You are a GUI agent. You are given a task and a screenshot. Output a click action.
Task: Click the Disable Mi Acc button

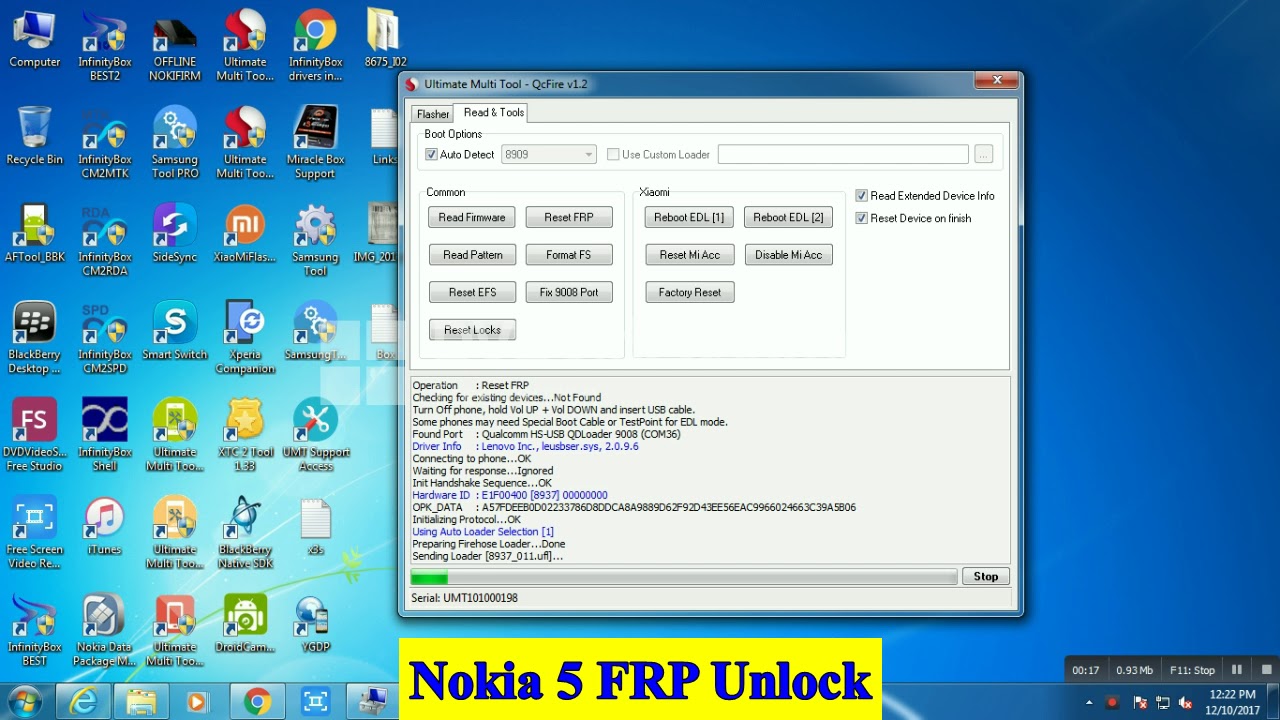(789, 255)
